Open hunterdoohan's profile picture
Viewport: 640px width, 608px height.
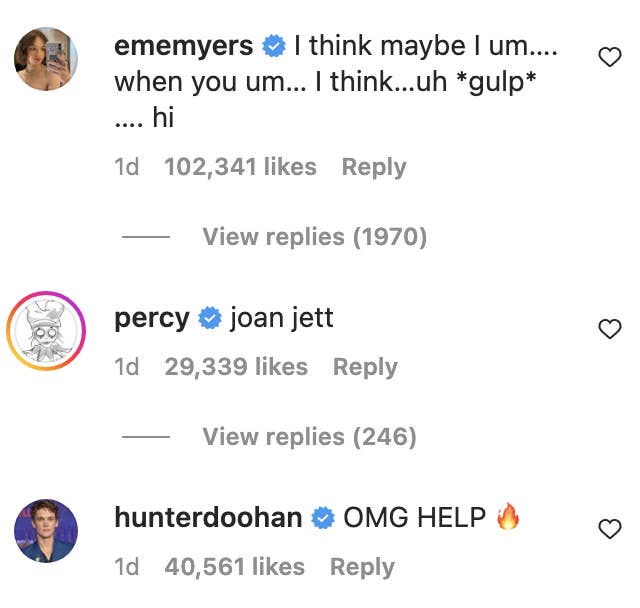click(46, 531)
